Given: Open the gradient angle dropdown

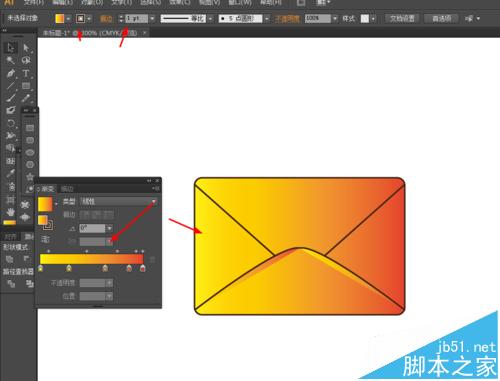Looking at the screenshot, I should pyautogui.click(x=109, y=228).
